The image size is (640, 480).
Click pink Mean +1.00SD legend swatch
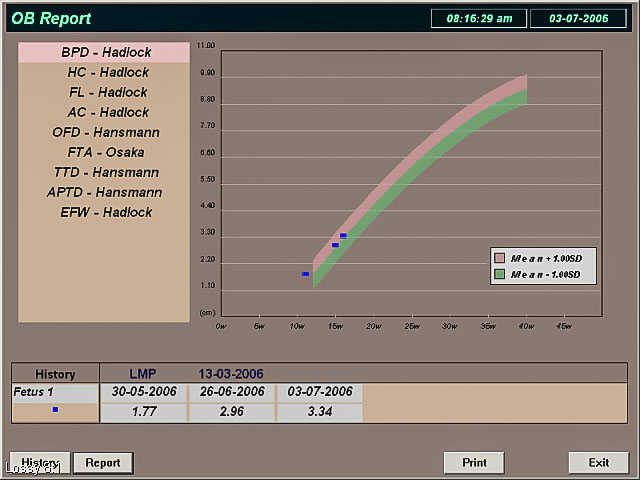499,257
